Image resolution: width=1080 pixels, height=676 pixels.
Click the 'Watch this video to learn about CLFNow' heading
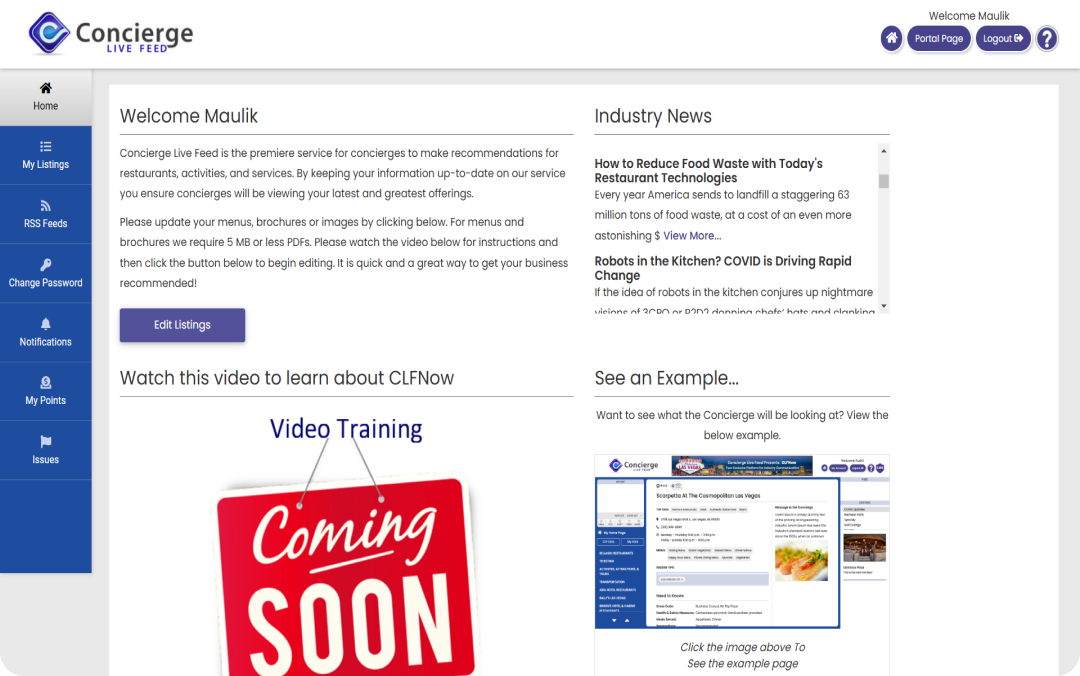(x=287, y=378)
